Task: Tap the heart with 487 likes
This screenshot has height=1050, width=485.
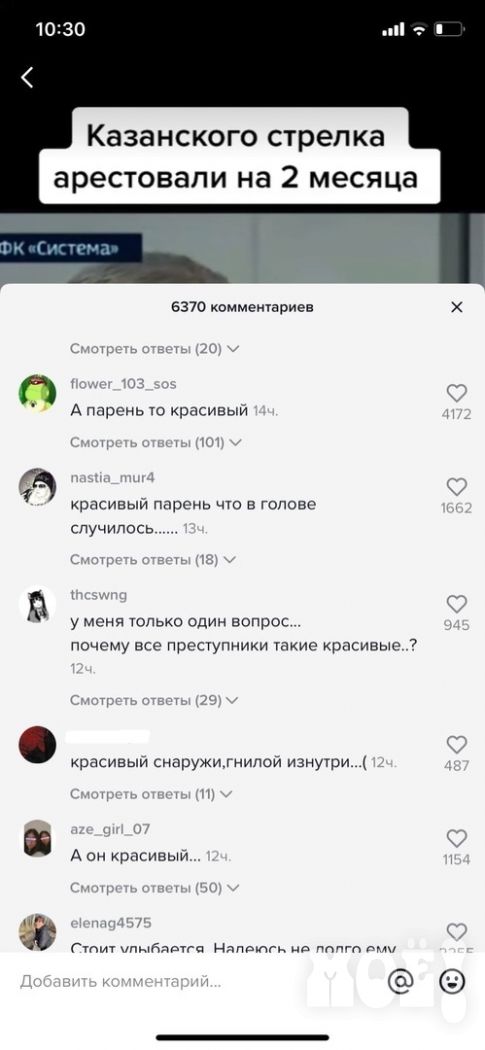Action: pos(457,744)
